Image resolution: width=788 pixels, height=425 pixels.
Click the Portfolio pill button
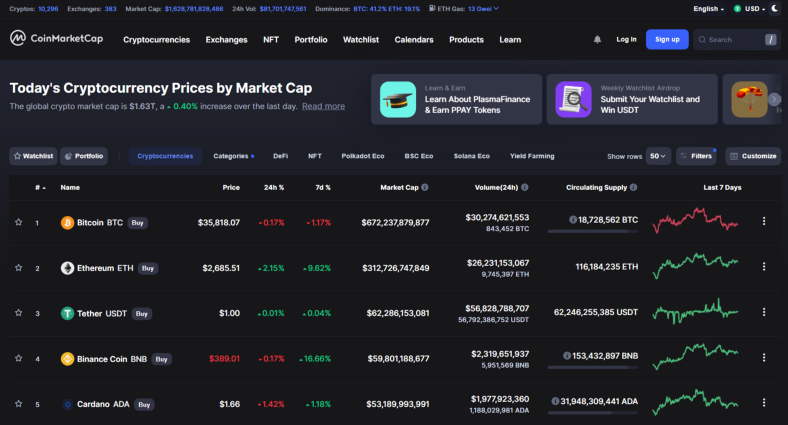(84, 156)
